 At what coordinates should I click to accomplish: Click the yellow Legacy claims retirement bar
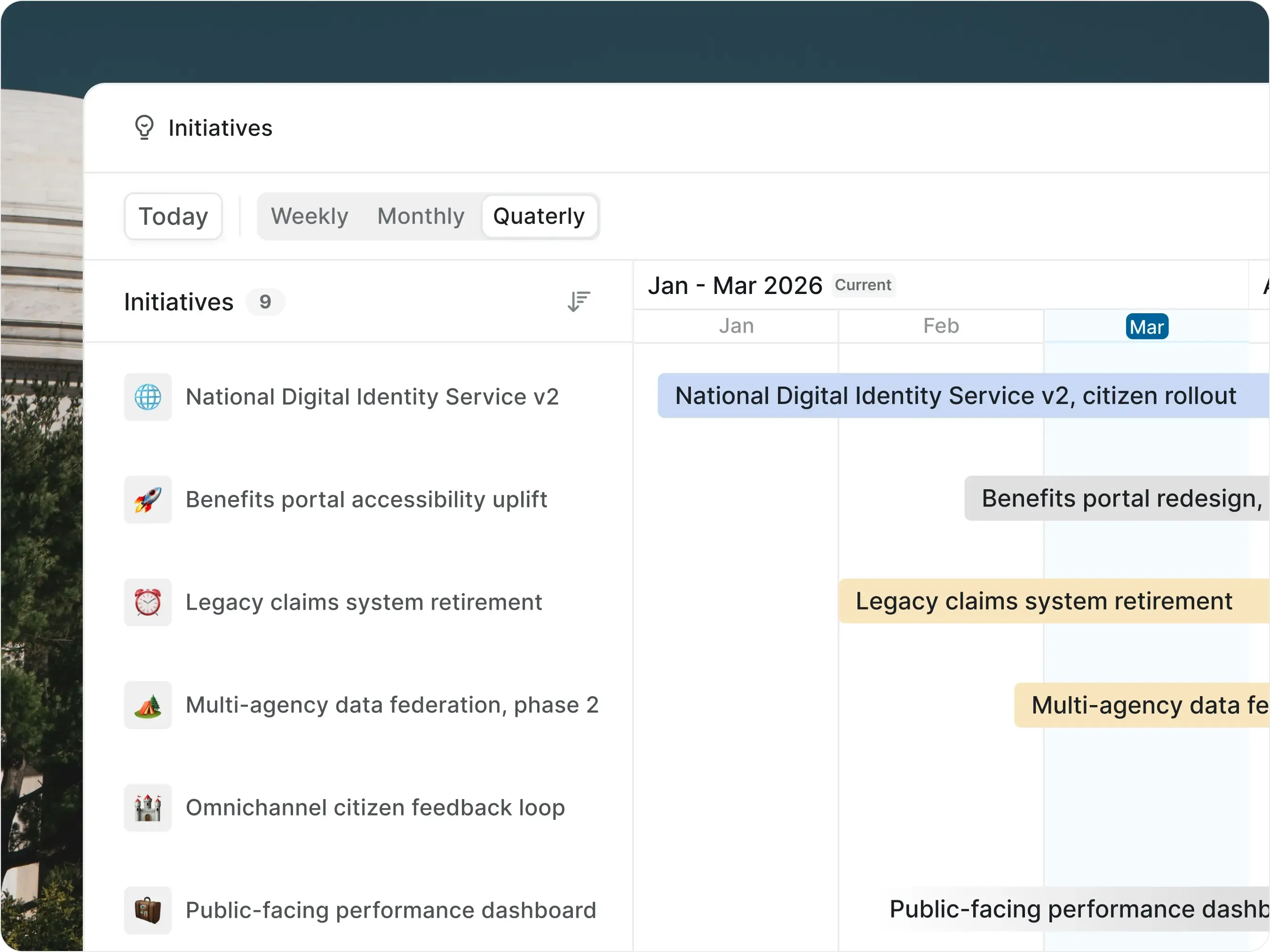pyautogui.click(x=1054, y=601)
